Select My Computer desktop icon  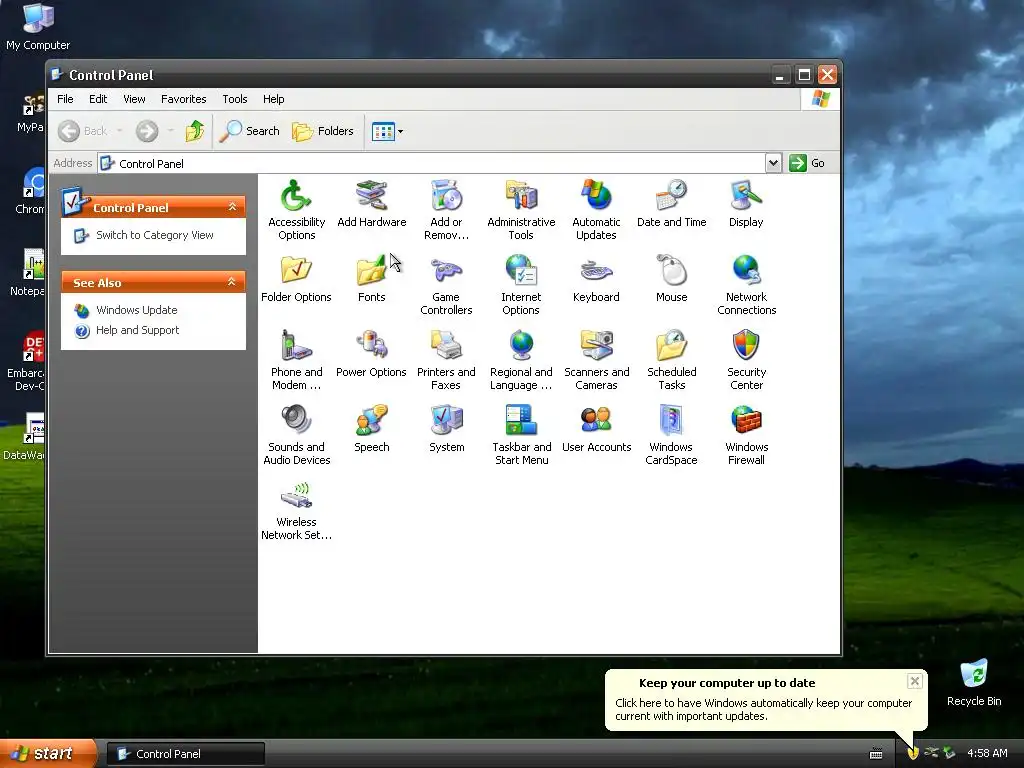(38, 27)
